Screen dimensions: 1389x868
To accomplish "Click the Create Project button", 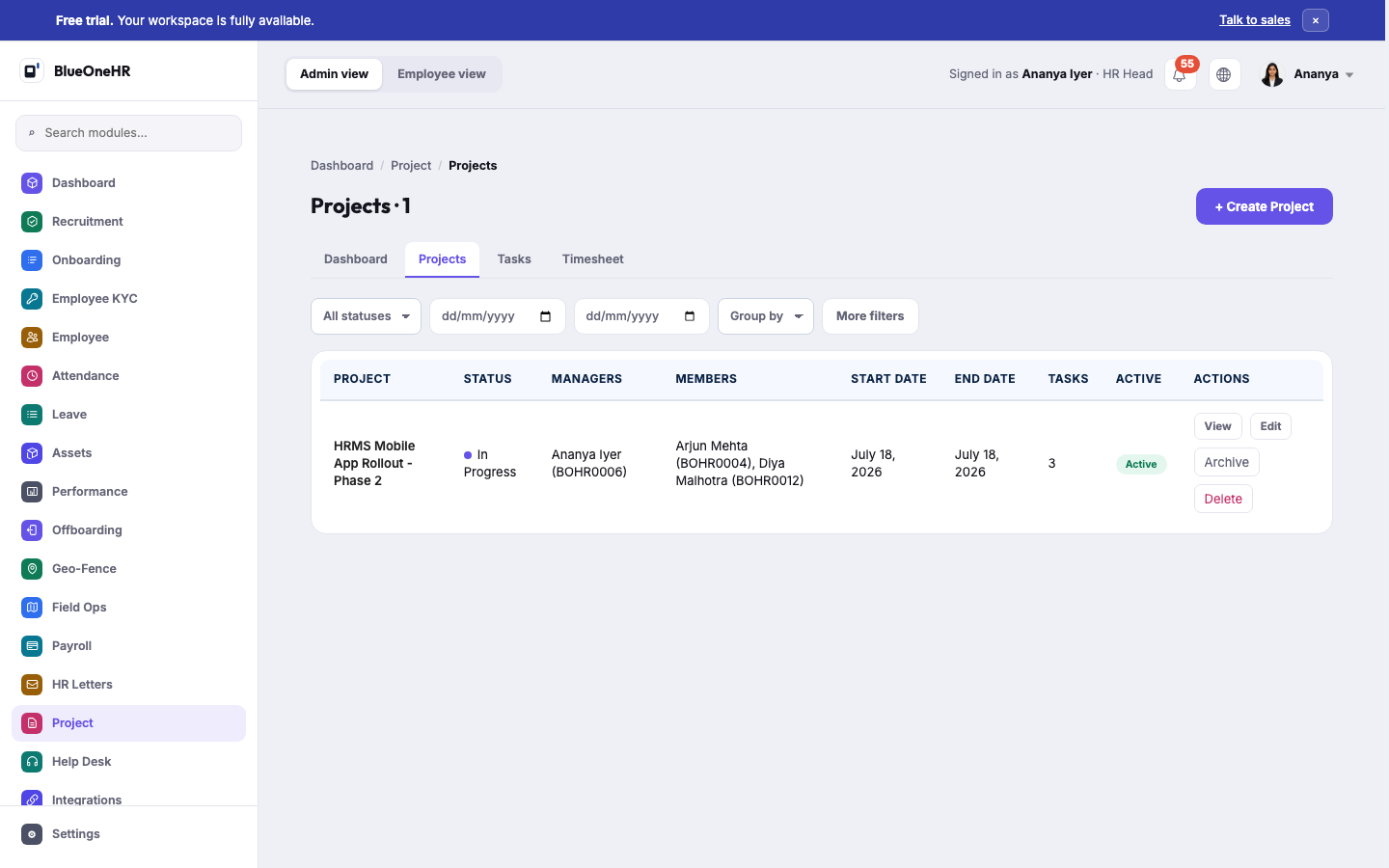I will 1265,206.
